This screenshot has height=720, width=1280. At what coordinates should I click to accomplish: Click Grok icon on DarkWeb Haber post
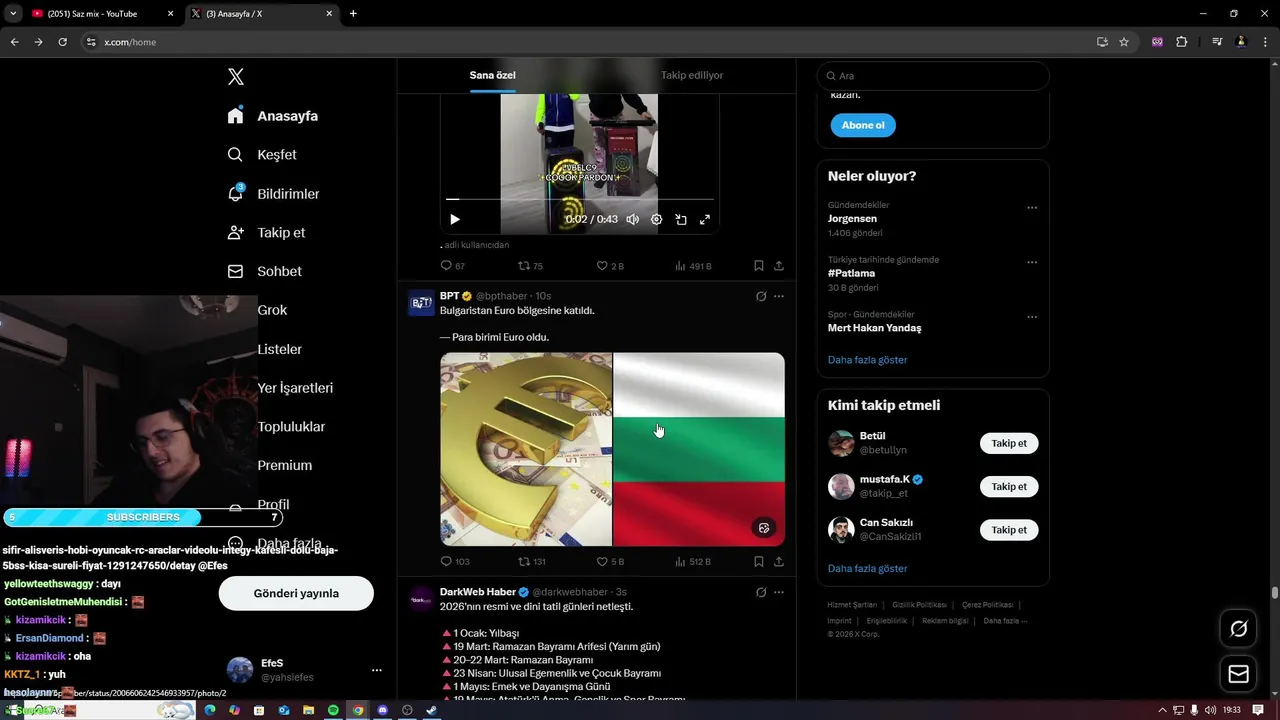tap(761, 592)
